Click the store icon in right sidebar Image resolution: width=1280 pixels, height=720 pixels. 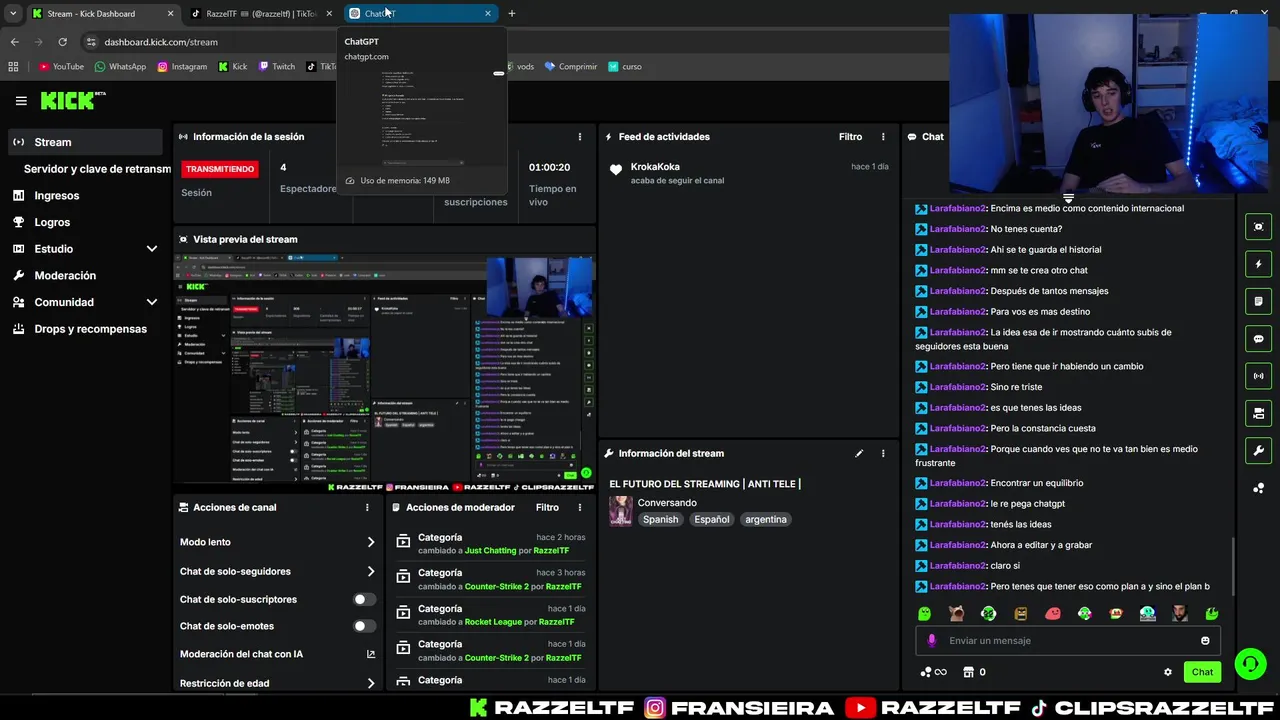coord(1258,413)
